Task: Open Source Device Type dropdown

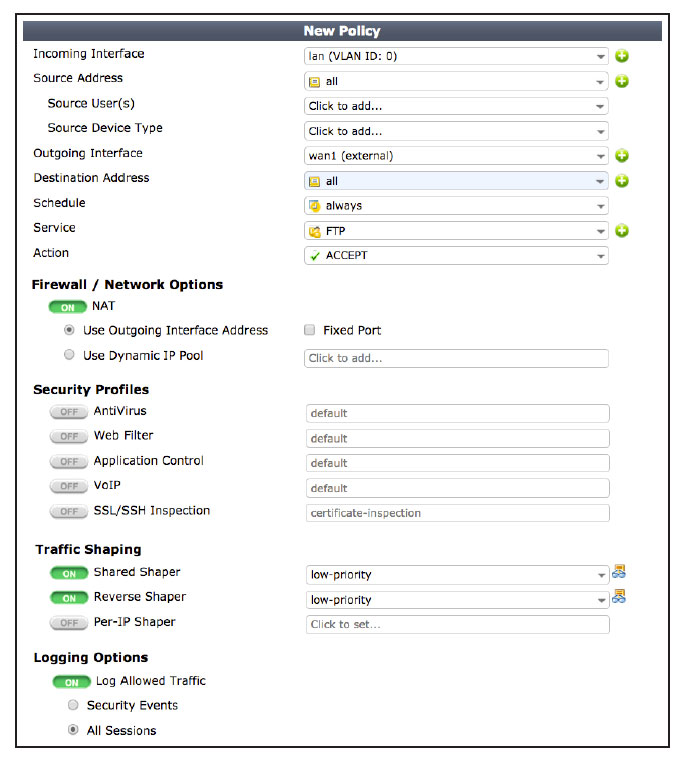Action: coord(456,131)
